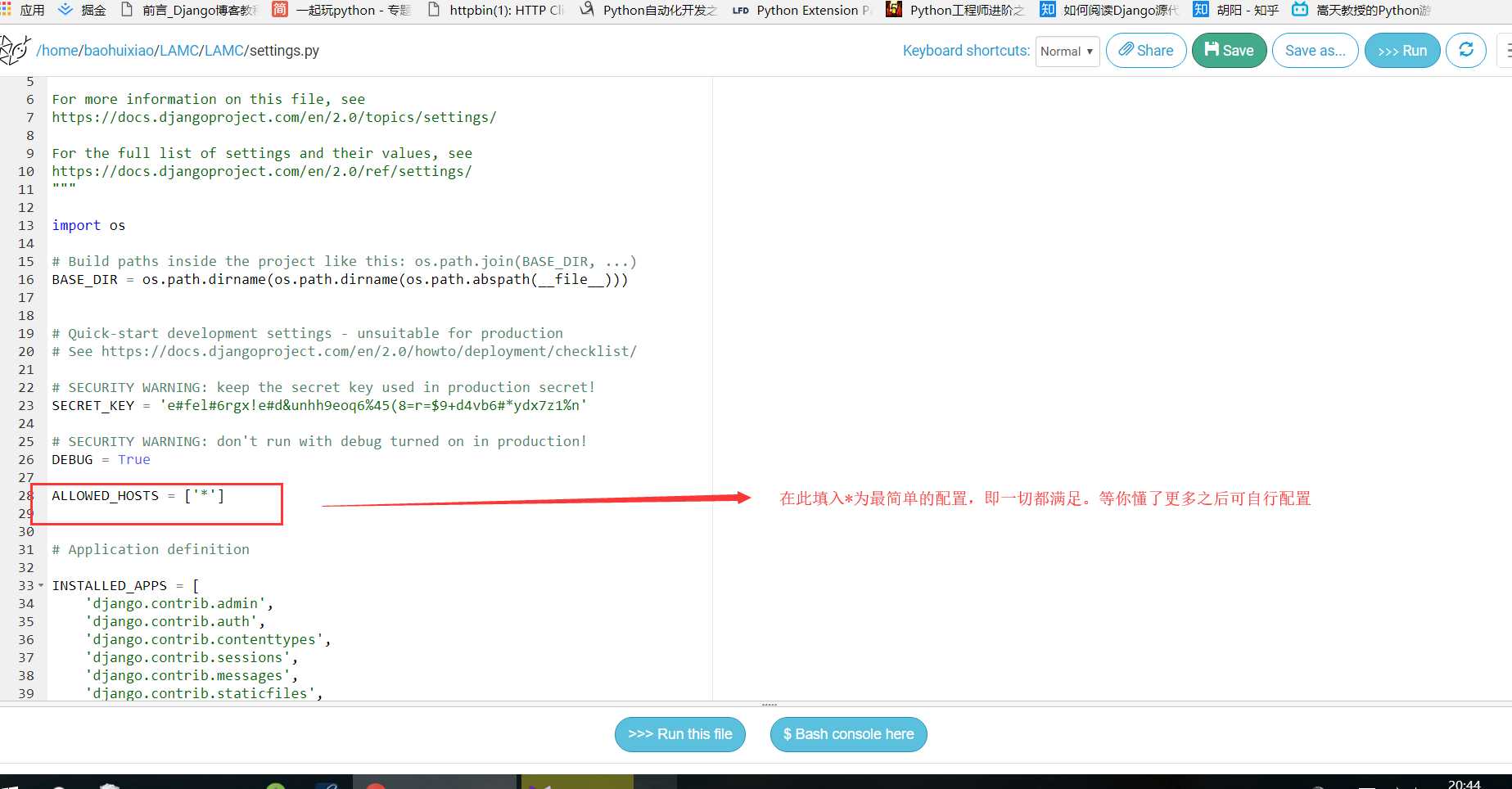The width and height of the screenshot is (1512, 789).
Task: Click the '# Application definition' comment
Action: coord(151,549)
